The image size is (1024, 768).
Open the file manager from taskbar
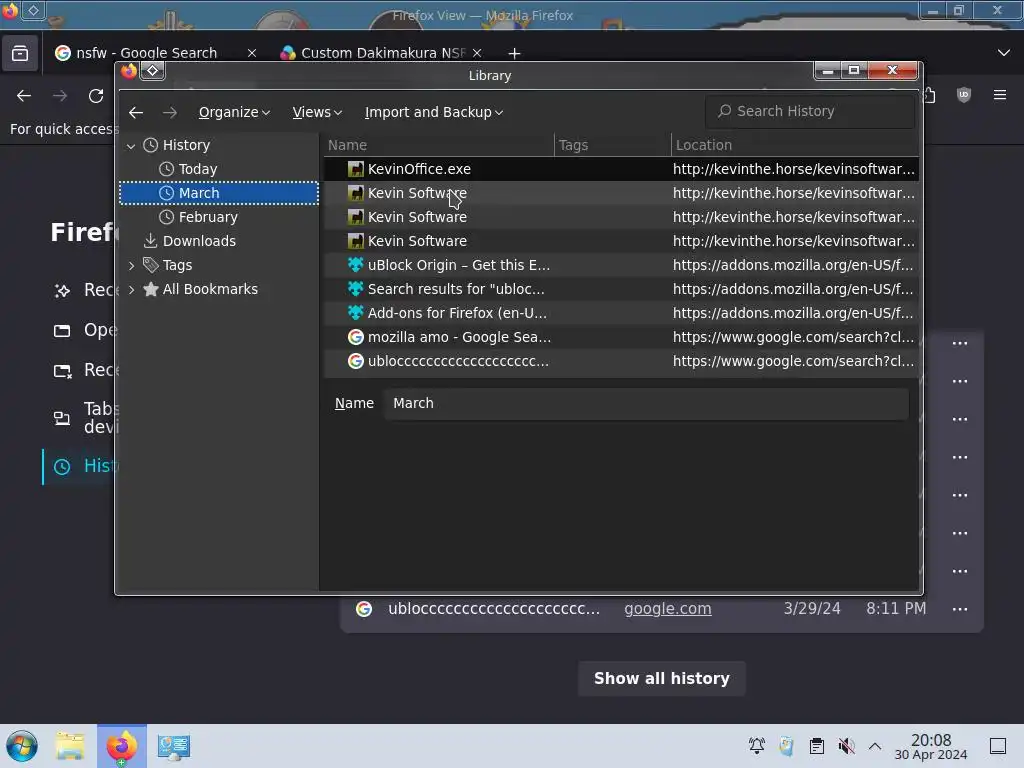(70, 746)
